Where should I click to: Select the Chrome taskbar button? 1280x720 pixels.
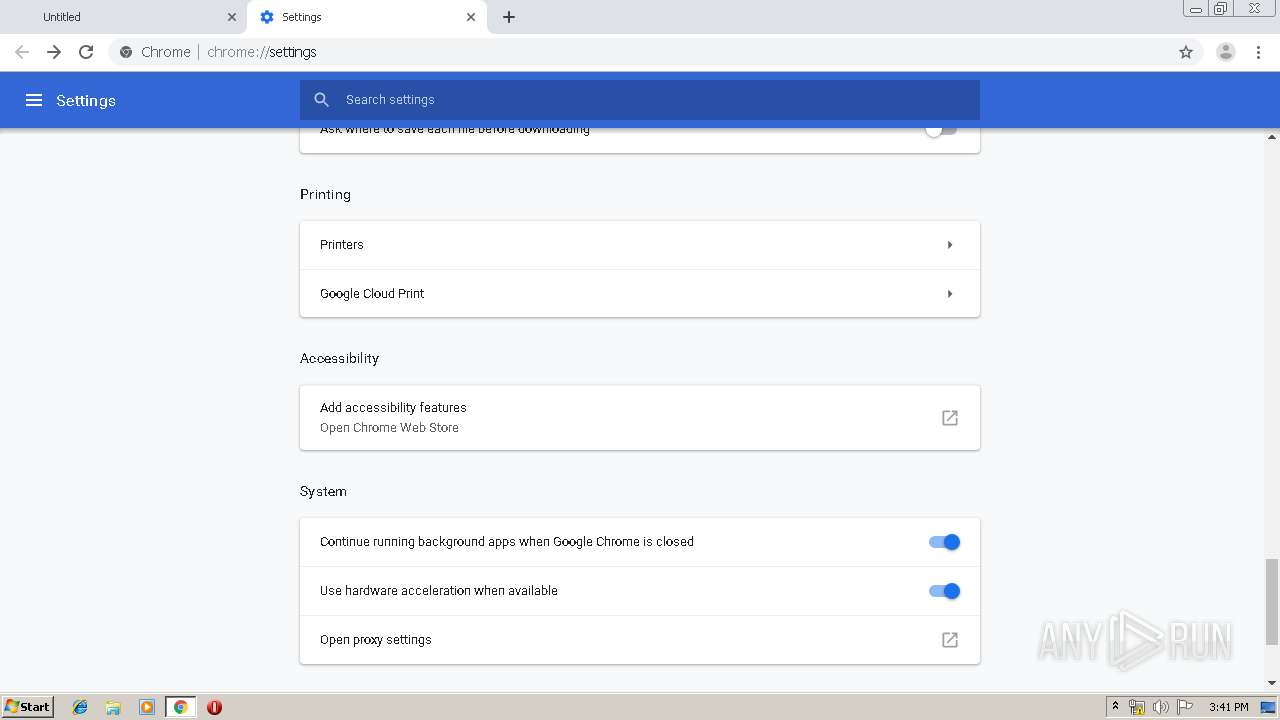click(180, 707)
